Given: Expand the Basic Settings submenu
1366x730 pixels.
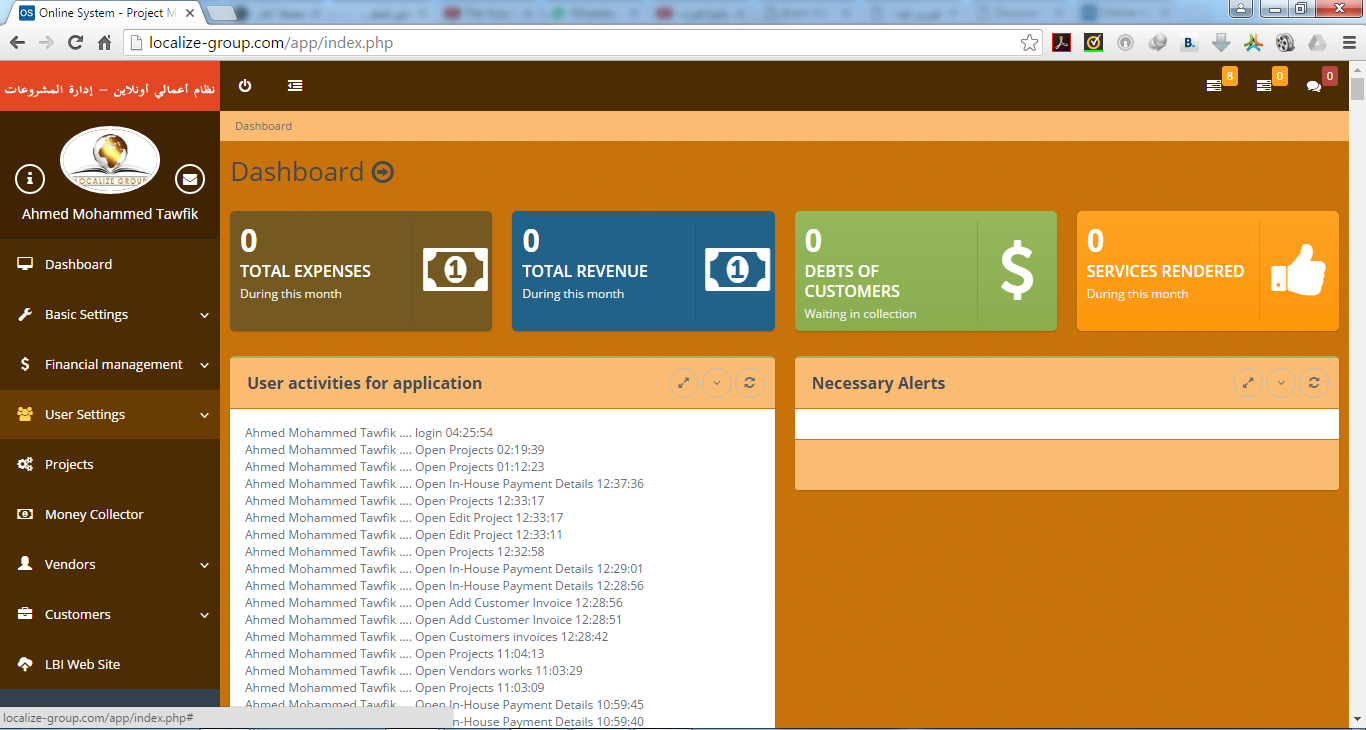Looking at the screenshot, I should pyautogui.click(x=110, y=315).
